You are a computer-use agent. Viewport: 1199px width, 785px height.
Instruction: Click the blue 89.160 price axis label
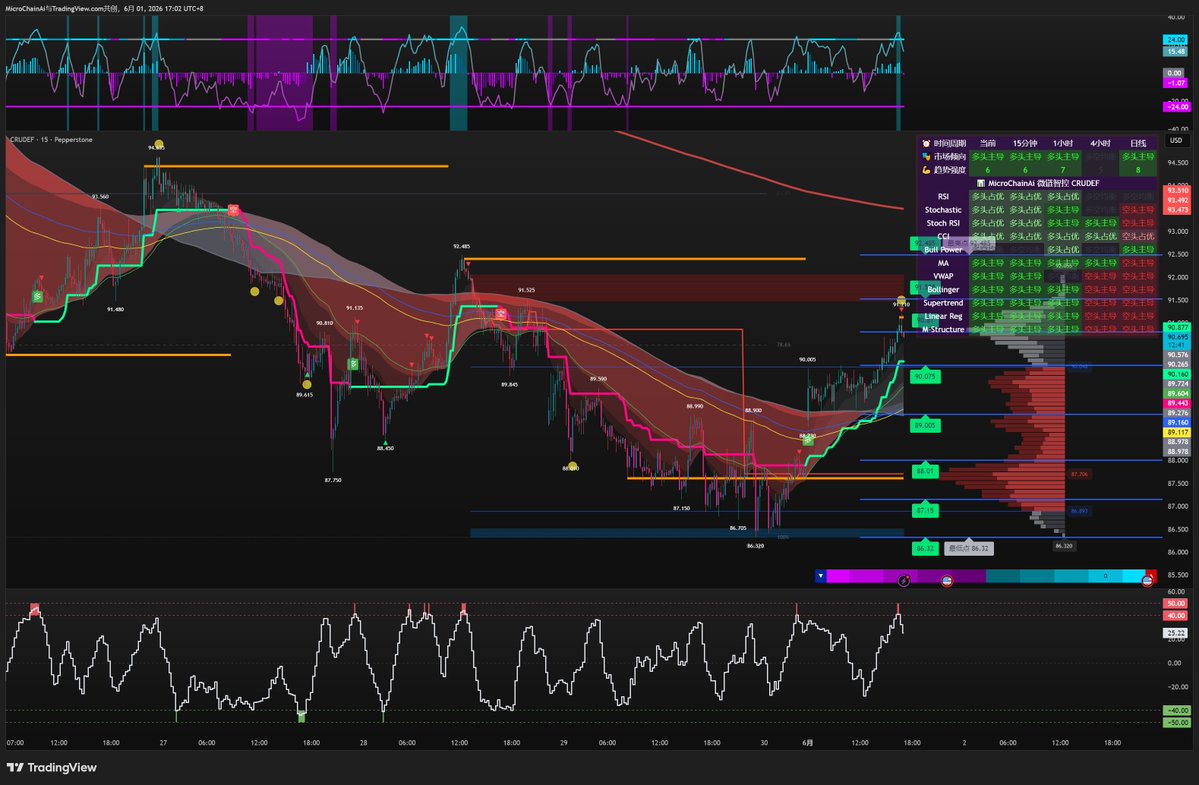click(x=1177, y=422)
